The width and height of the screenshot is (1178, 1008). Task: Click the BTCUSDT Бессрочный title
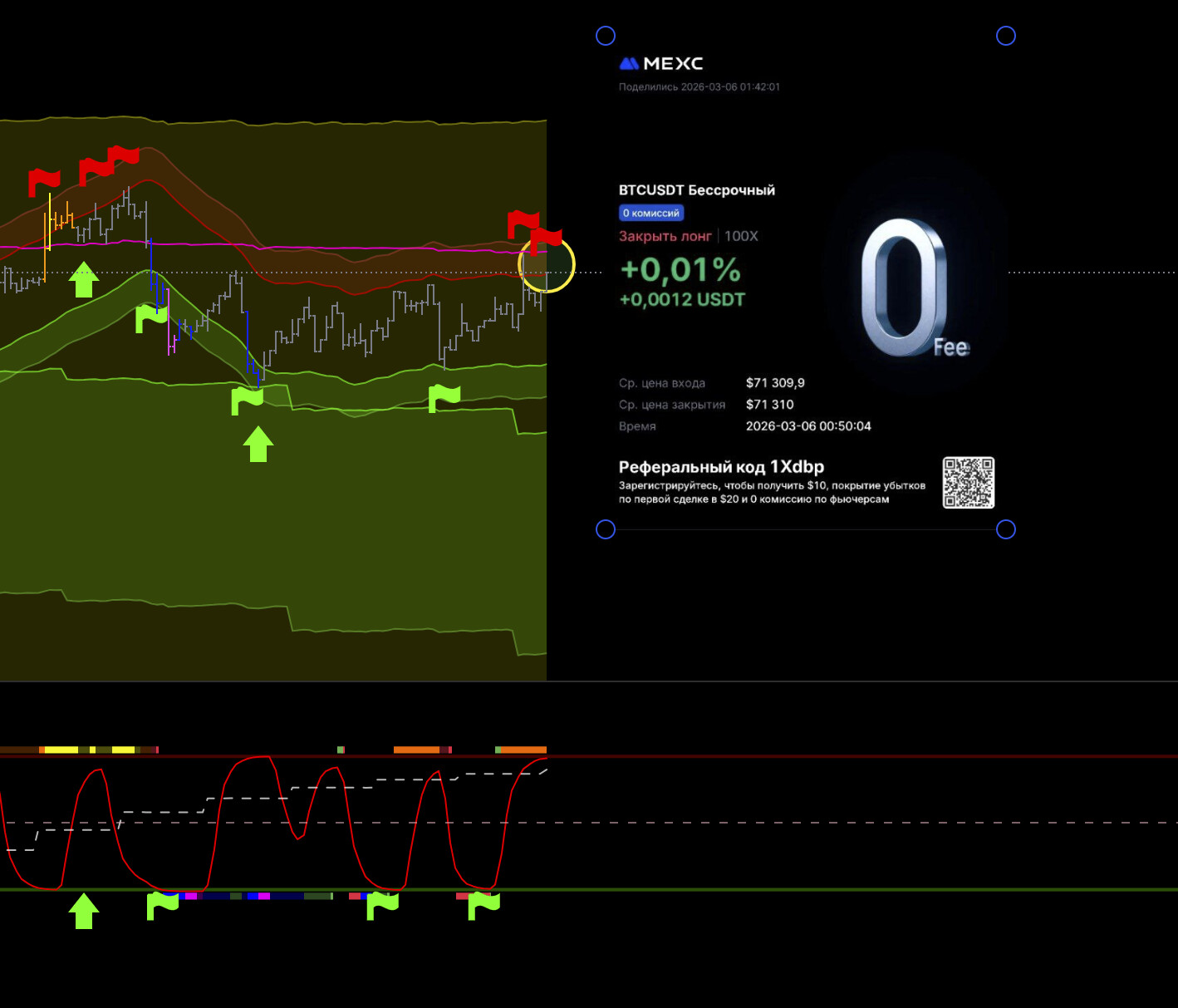tap(696, 190)
